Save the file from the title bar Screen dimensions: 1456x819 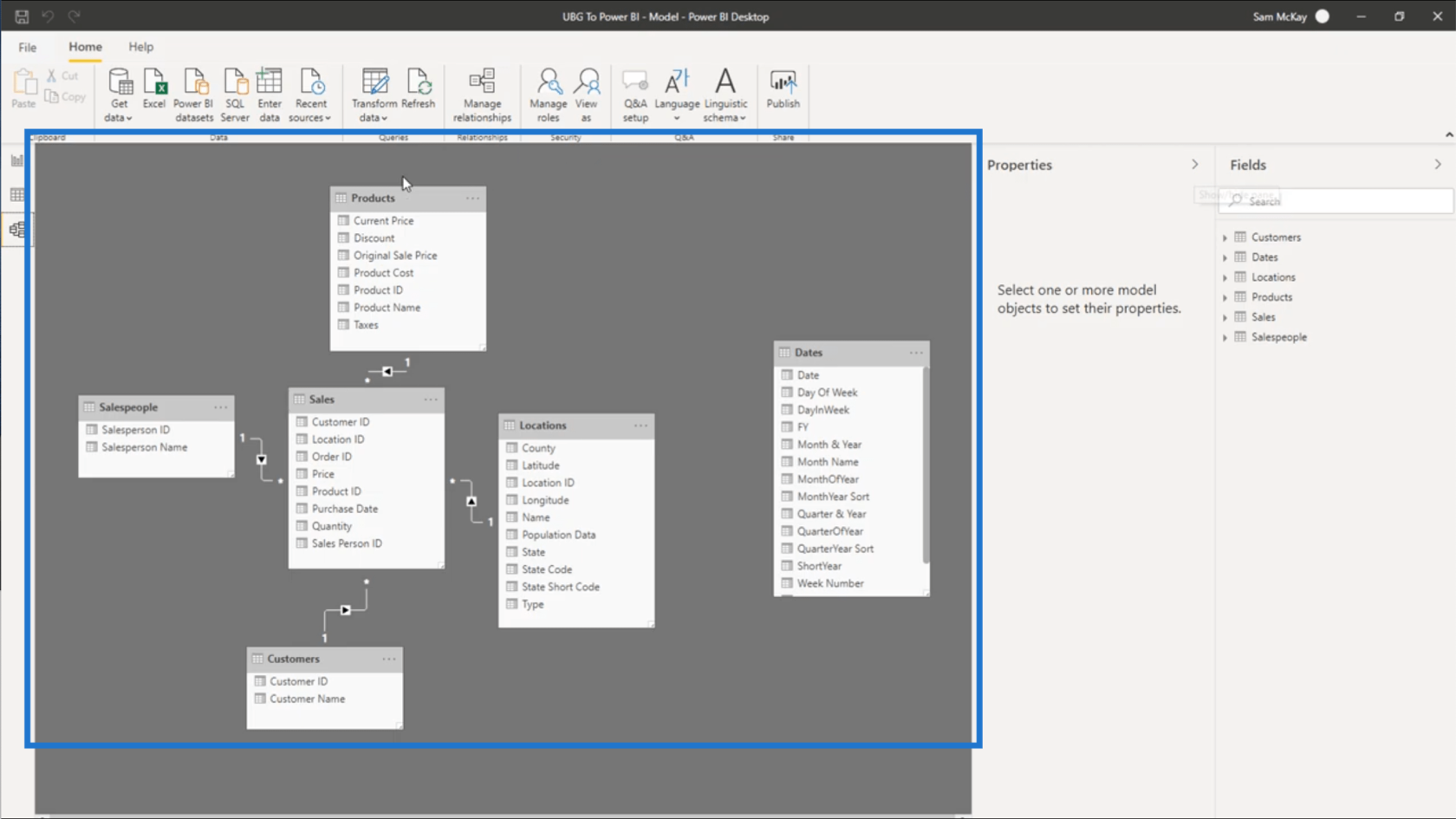point(22,16)
